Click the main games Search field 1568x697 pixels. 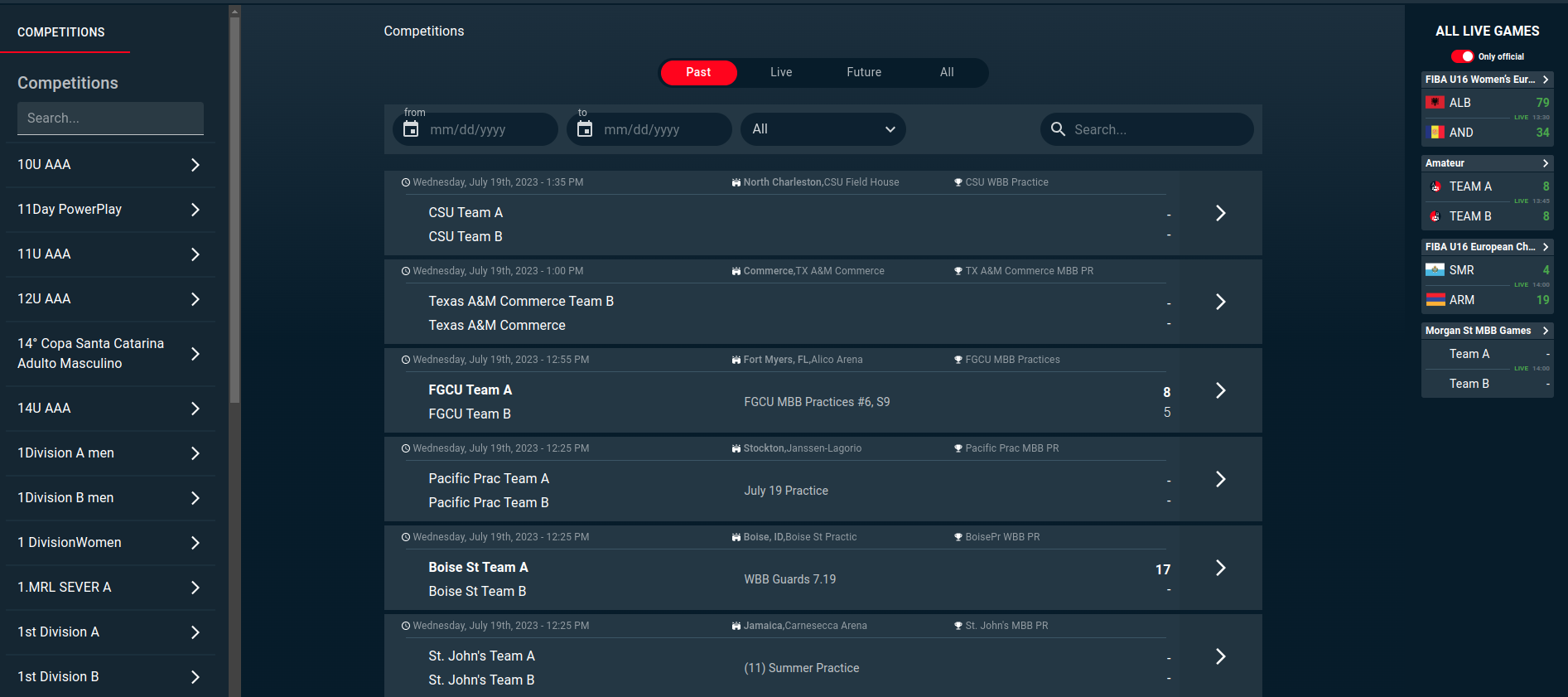pos(1146,129)
